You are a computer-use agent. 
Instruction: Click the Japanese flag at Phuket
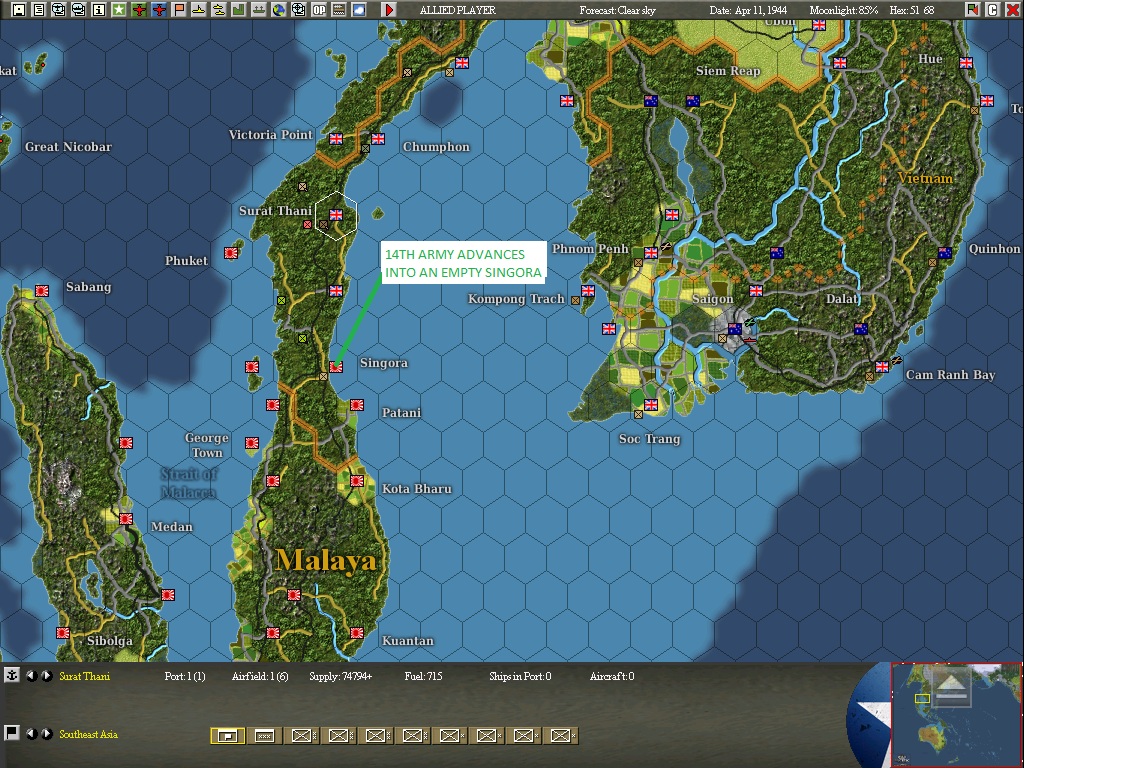tap(231, 253)
